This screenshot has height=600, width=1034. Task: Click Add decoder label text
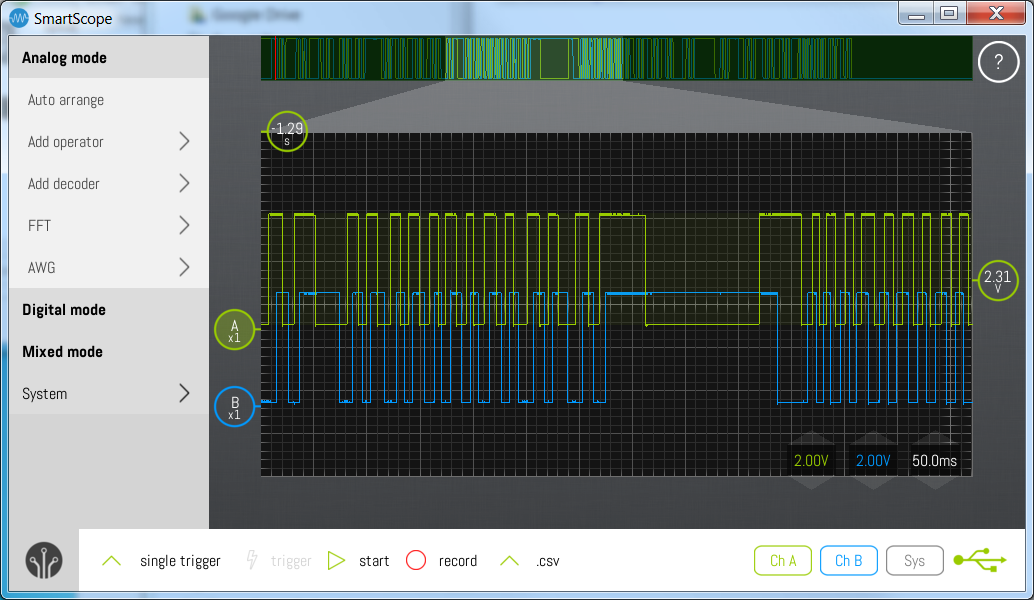click(63, 184)
